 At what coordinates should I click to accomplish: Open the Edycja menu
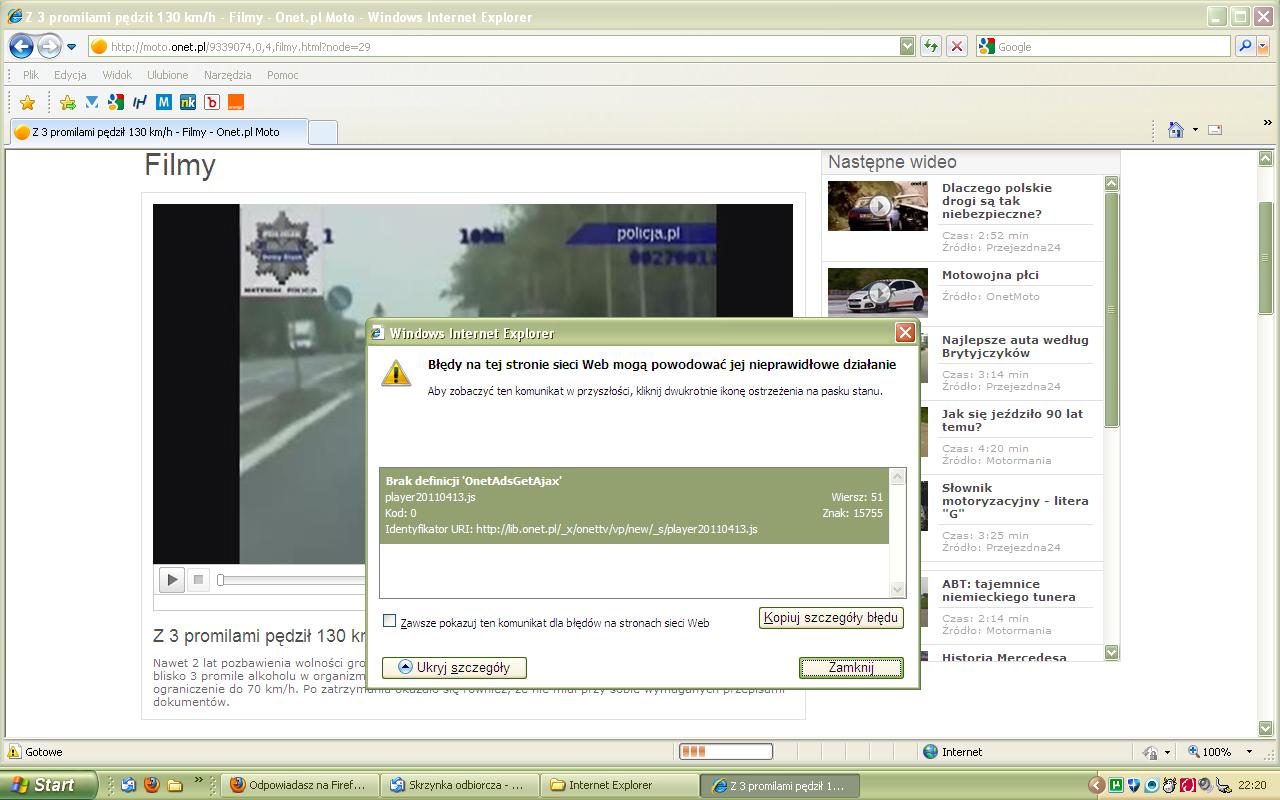(x=70, y=75)
